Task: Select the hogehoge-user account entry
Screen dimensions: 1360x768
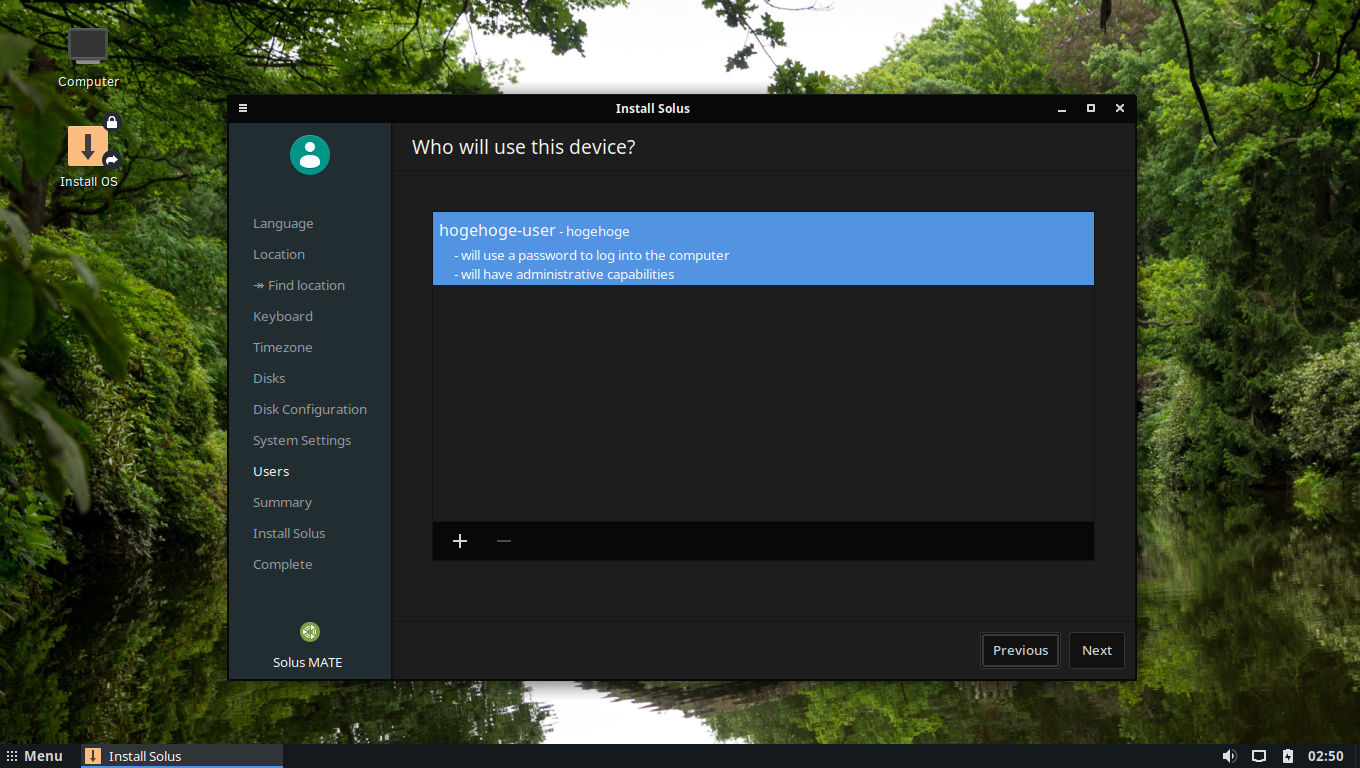Action: (763, 248)
